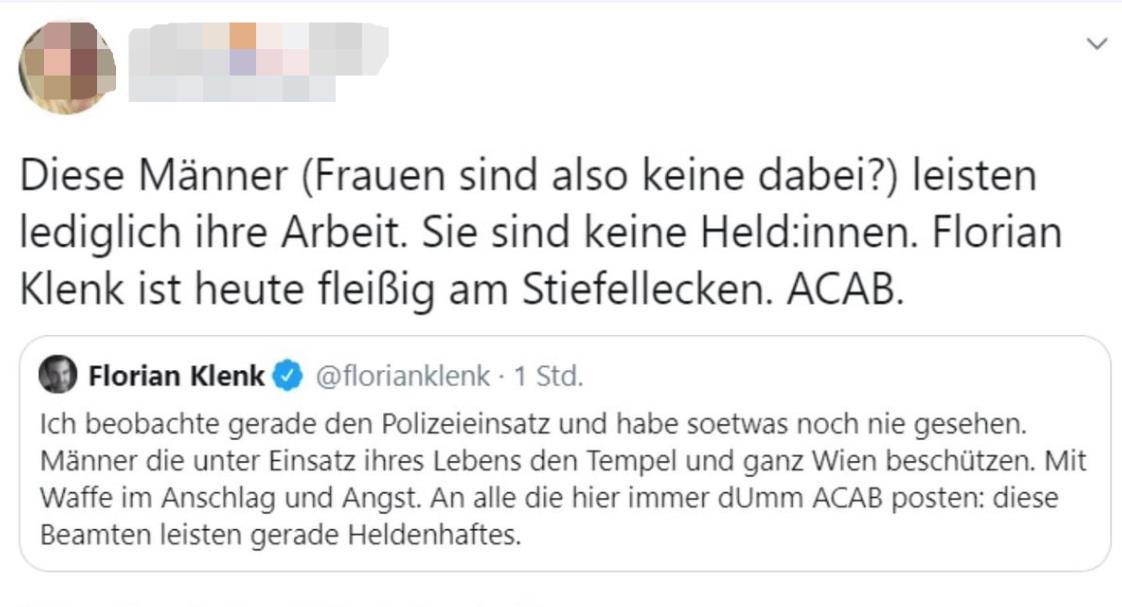Open the bold Florian Klenk name
The image size is (1122, 607).
click(x=177, y=376)
